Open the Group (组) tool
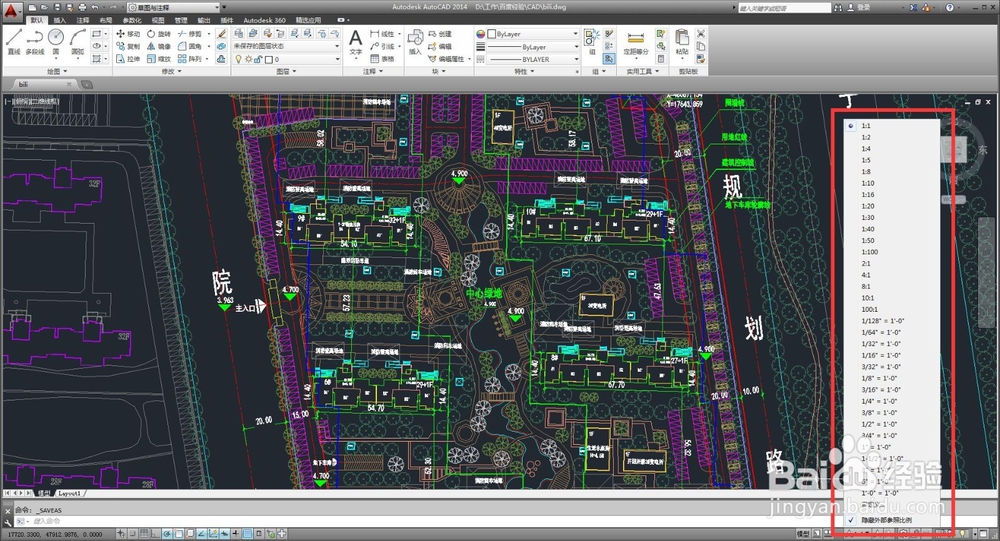Screen dimensions: 1000x541 pos(591,42)
